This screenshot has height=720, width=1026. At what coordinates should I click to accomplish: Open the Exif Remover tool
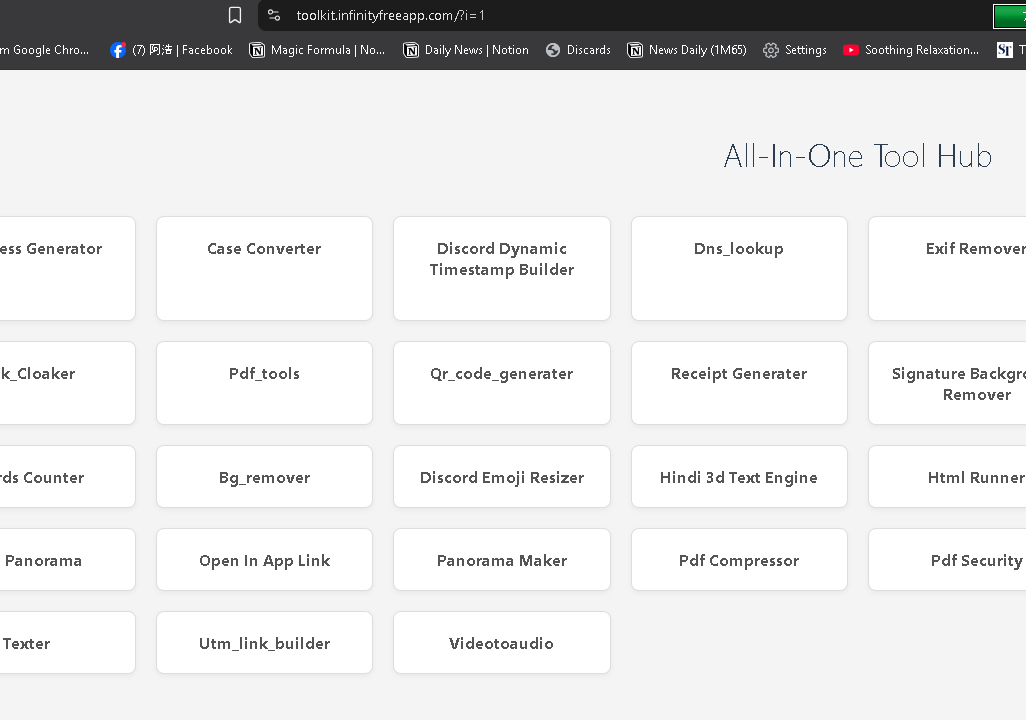click(947, 268)
